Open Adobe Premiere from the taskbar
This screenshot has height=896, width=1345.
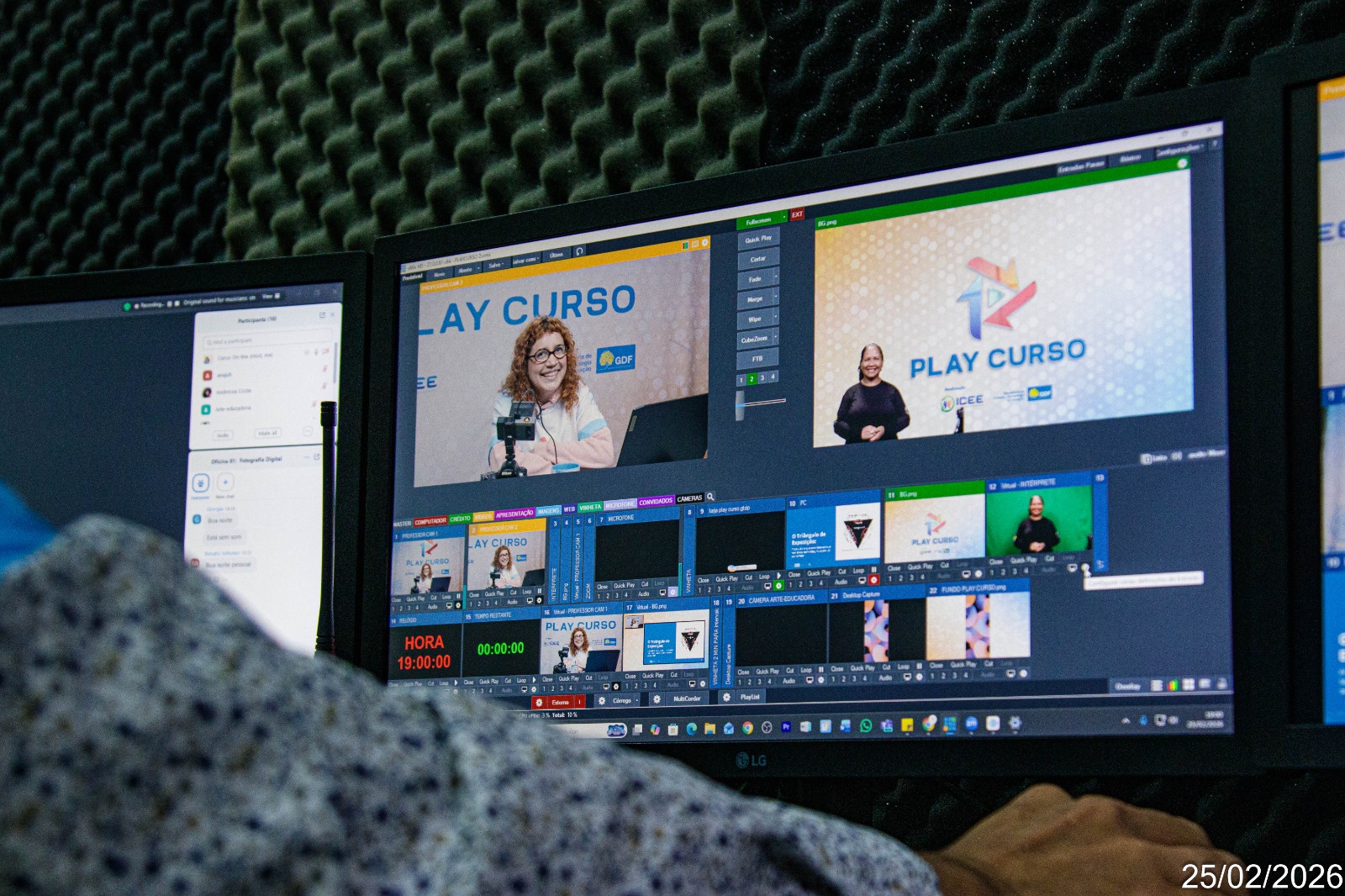[x=787, y=727]
